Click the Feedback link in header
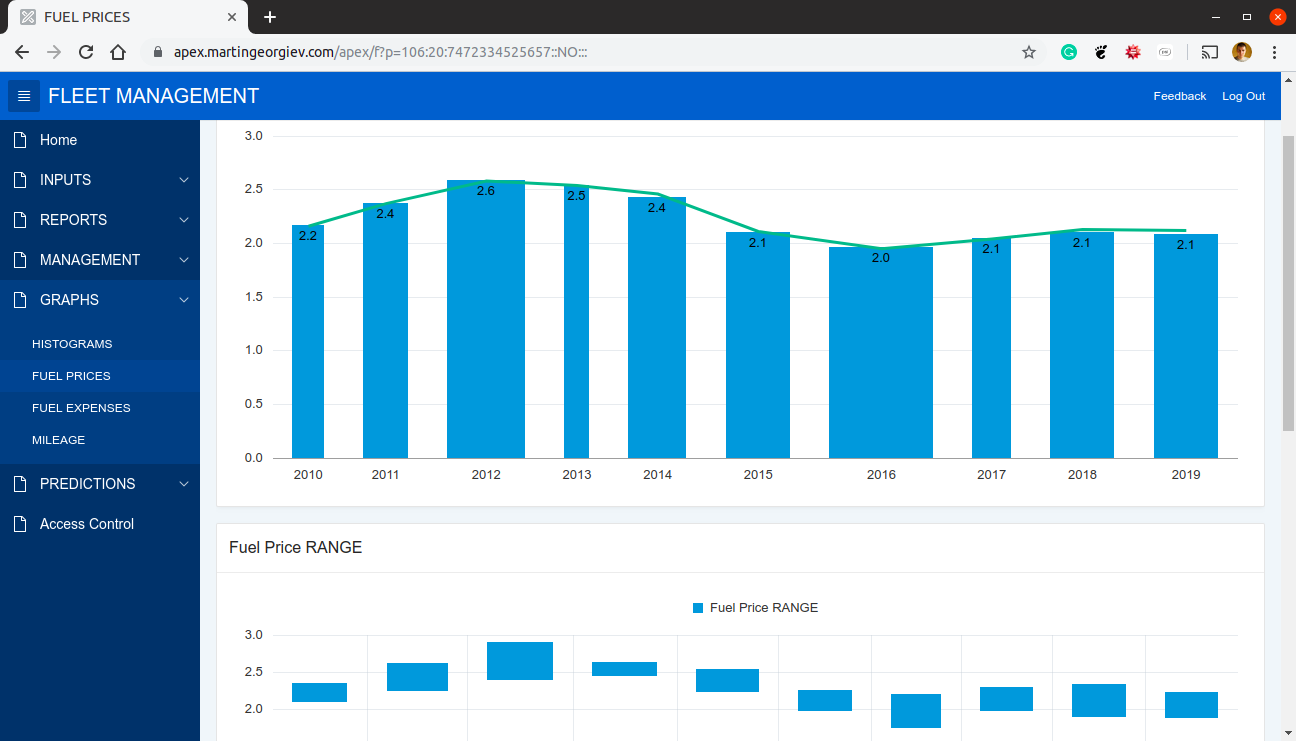The image size is (1296, 741). tap(1180, 96)
